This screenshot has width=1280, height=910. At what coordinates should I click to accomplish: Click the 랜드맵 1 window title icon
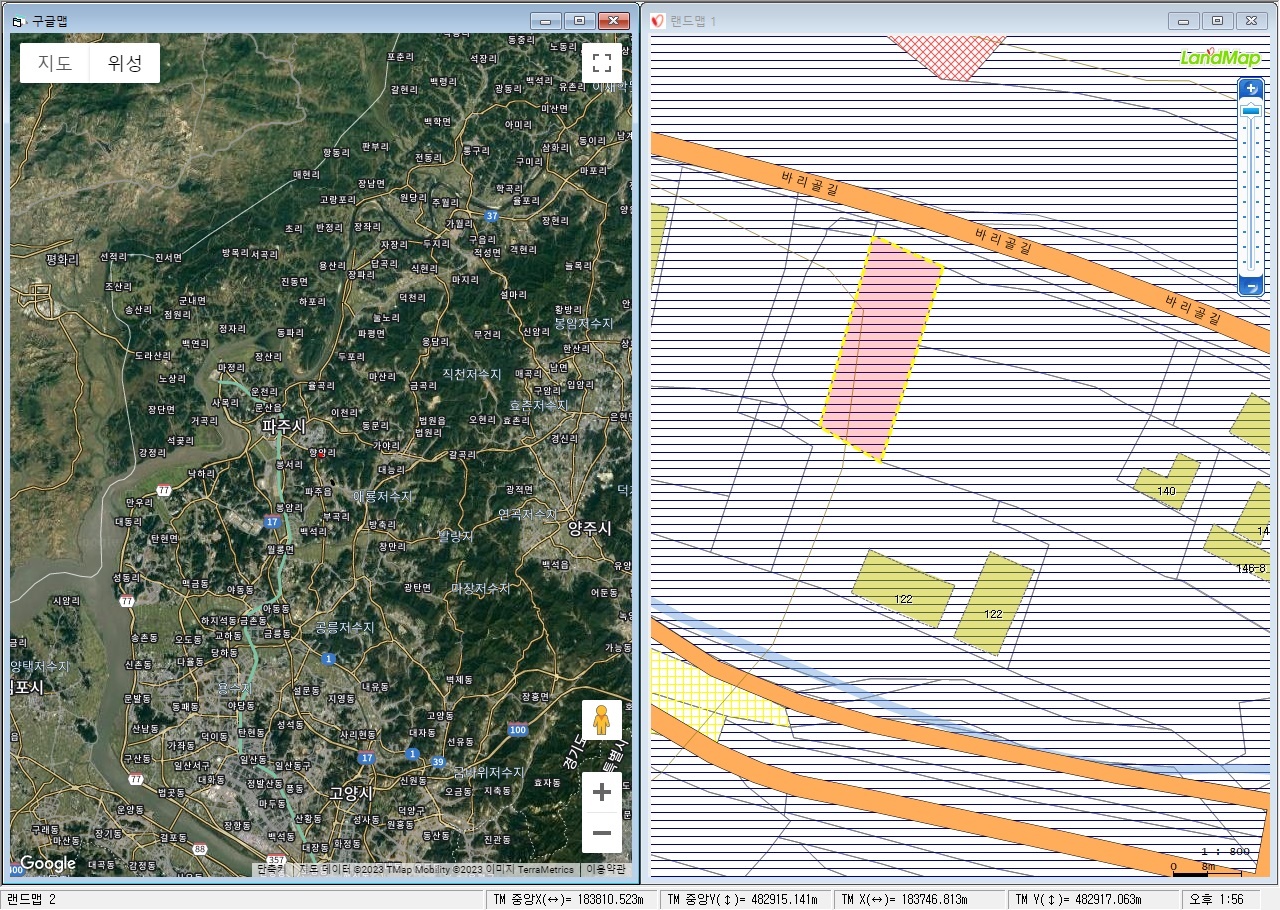click(x=658, y=20)
